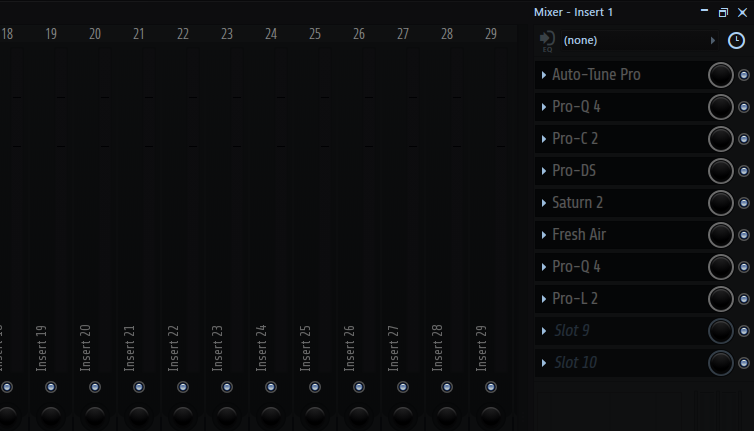This screenshot has width=754, height=431.
Task: Mute the Pro-DS effect slot
Action: coord(744,171)
